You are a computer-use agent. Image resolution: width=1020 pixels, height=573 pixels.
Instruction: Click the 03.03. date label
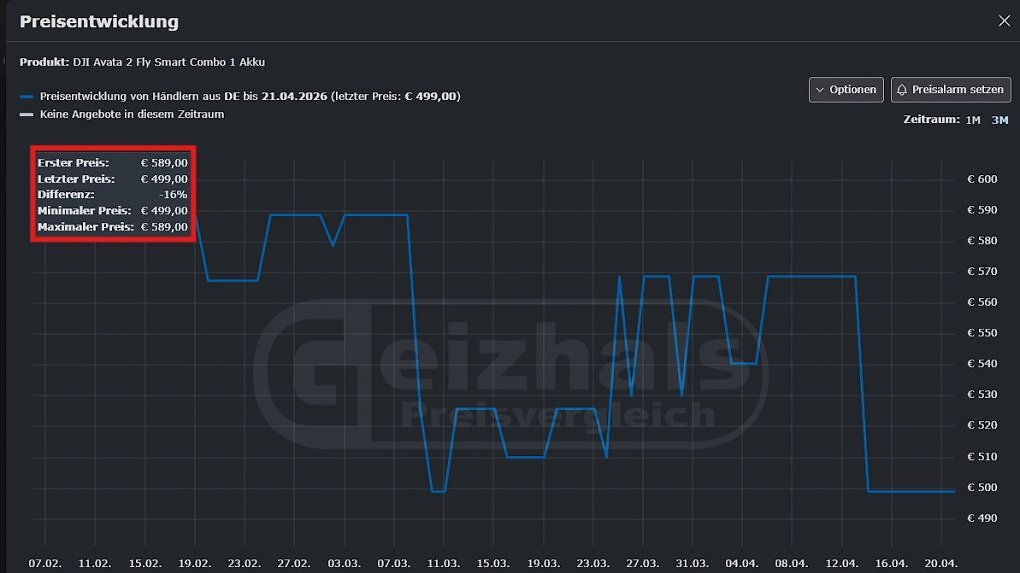(x=343, y=563)
